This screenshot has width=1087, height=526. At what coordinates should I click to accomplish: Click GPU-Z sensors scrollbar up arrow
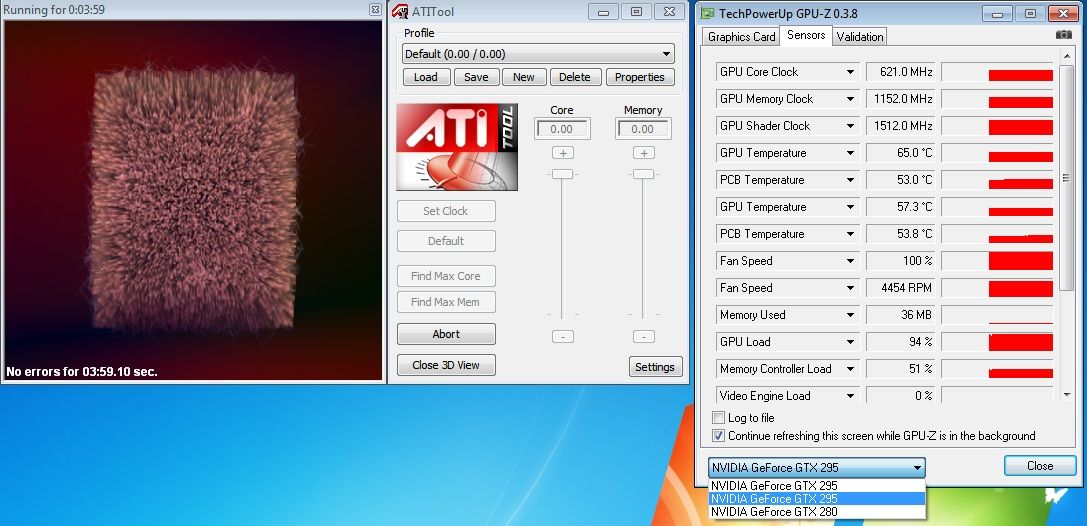coord(1067,55)
